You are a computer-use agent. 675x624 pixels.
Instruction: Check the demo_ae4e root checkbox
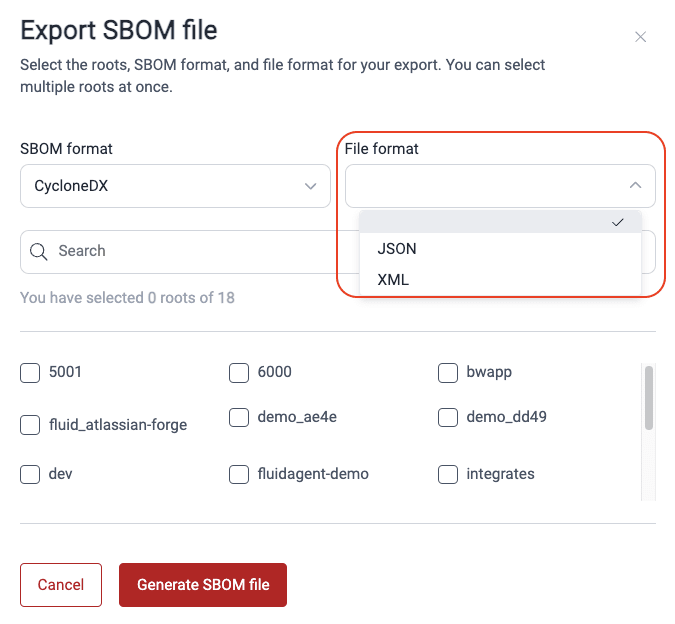coord(239,417)
